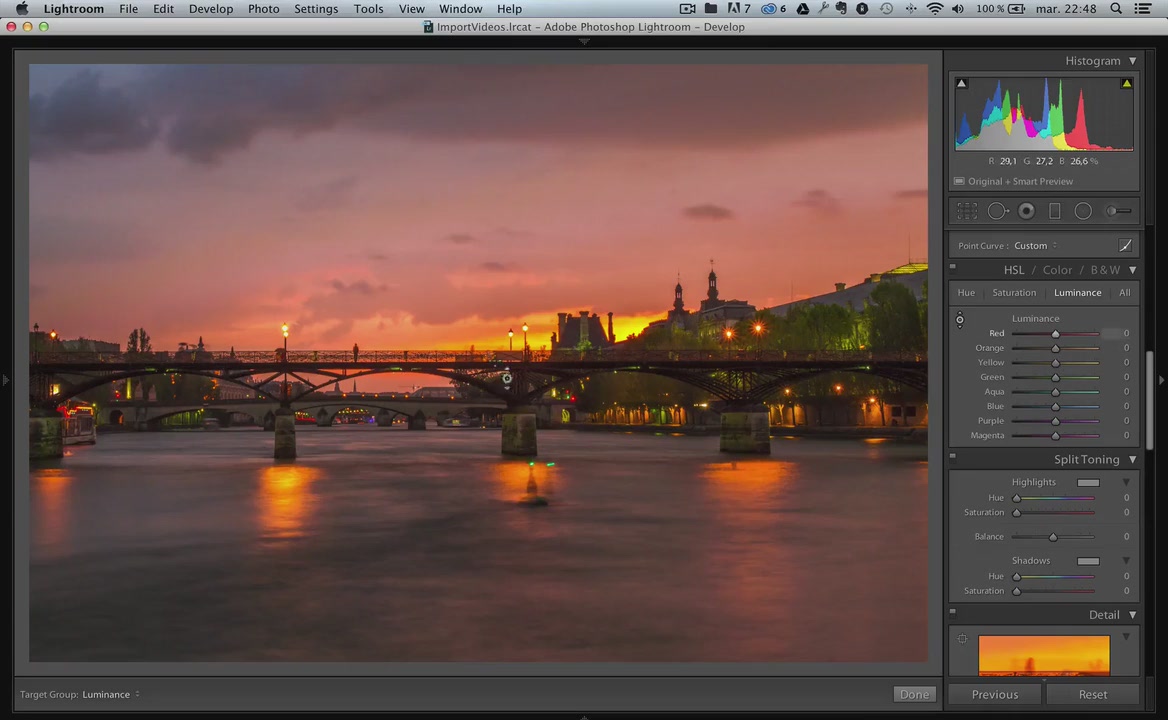Switch to the Saturation tab
1168x720 pixels.
[1014, 293]
